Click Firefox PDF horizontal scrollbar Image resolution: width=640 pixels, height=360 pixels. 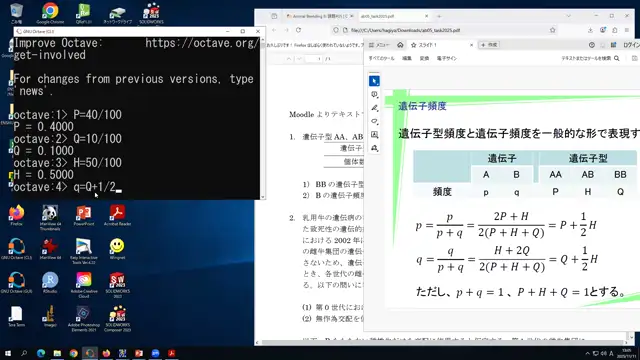(x=443, y=342)
